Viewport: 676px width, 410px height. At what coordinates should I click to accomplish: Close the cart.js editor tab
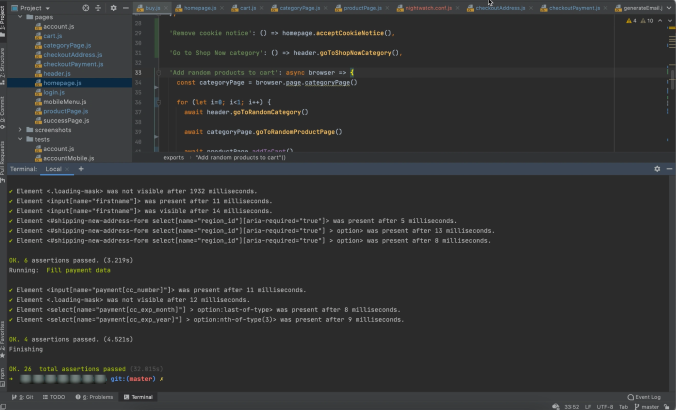pyautogui.click(x=262, y=8)
